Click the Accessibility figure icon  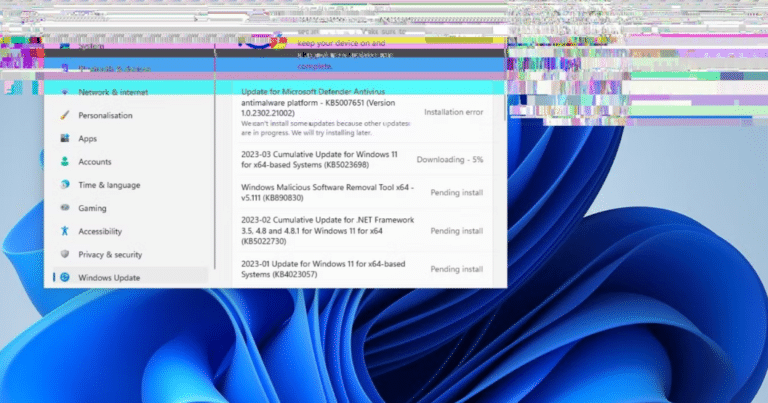click(65, 231)
